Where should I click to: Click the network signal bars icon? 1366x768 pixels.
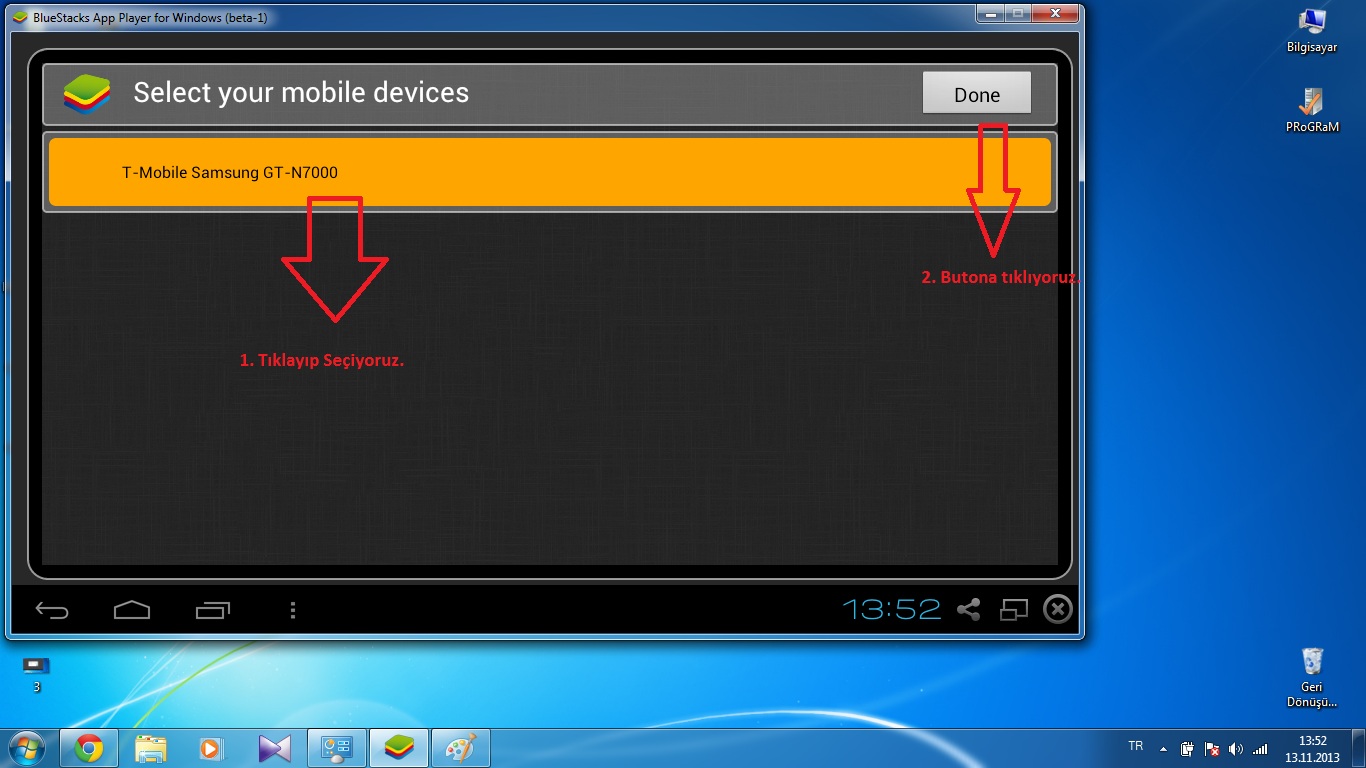pos(1260,748)
